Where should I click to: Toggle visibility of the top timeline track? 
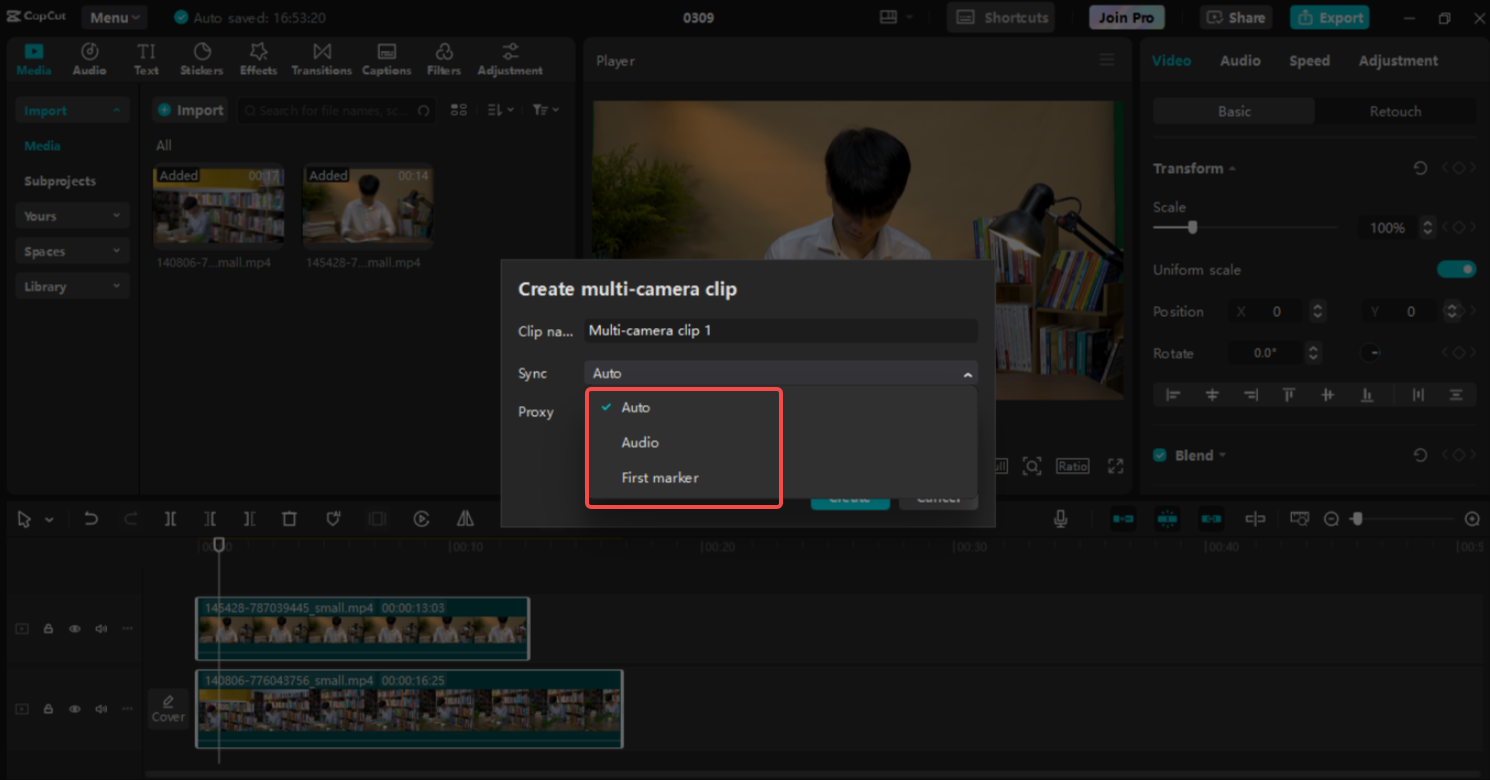click(x=74, y=628)
